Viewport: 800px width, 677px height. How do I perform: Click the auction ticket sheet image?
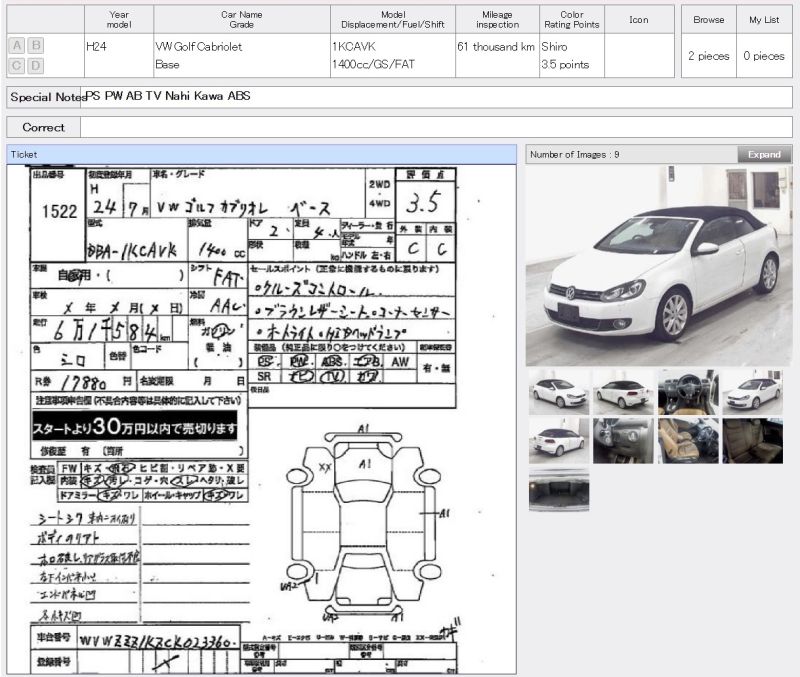(x=261, y=419)
